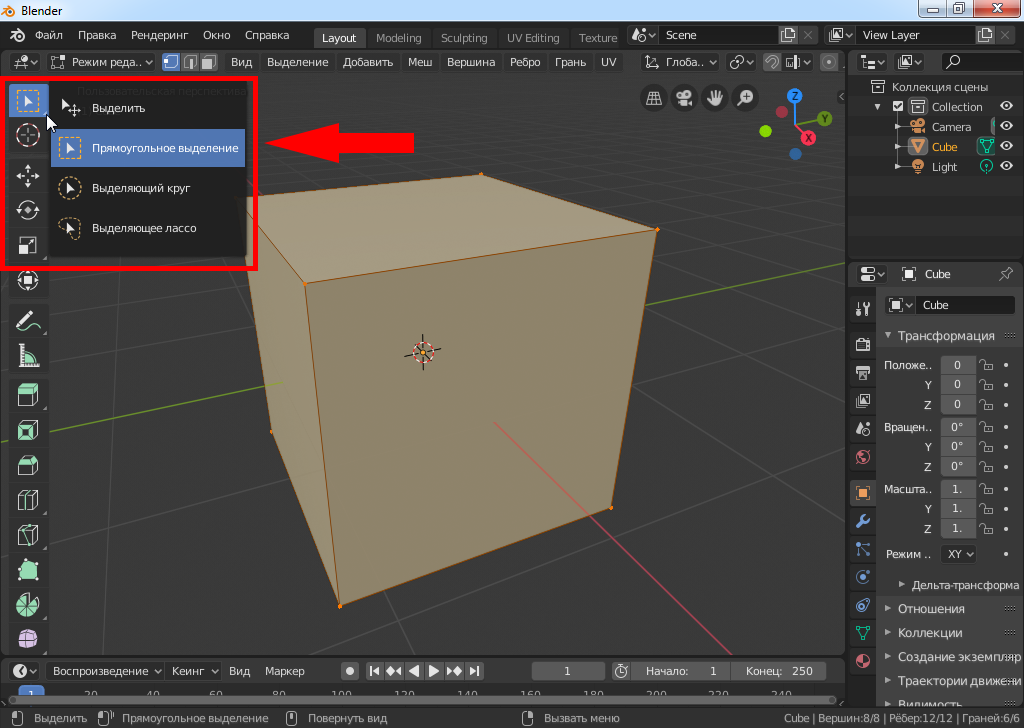Pick the Extrude Region tool
Image resolution: width=1024 pixels, height=728 pixels.
pos(28,394)
